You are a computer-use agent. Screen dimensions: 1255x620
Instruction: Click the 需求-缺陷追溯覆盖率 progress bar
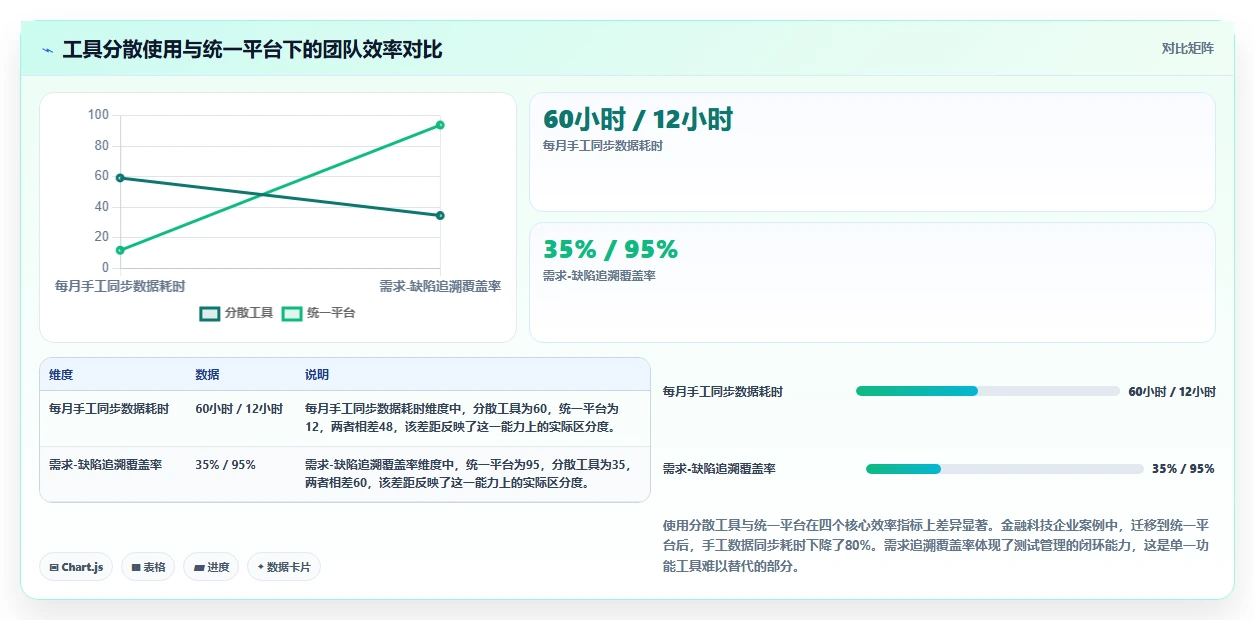1004,468
